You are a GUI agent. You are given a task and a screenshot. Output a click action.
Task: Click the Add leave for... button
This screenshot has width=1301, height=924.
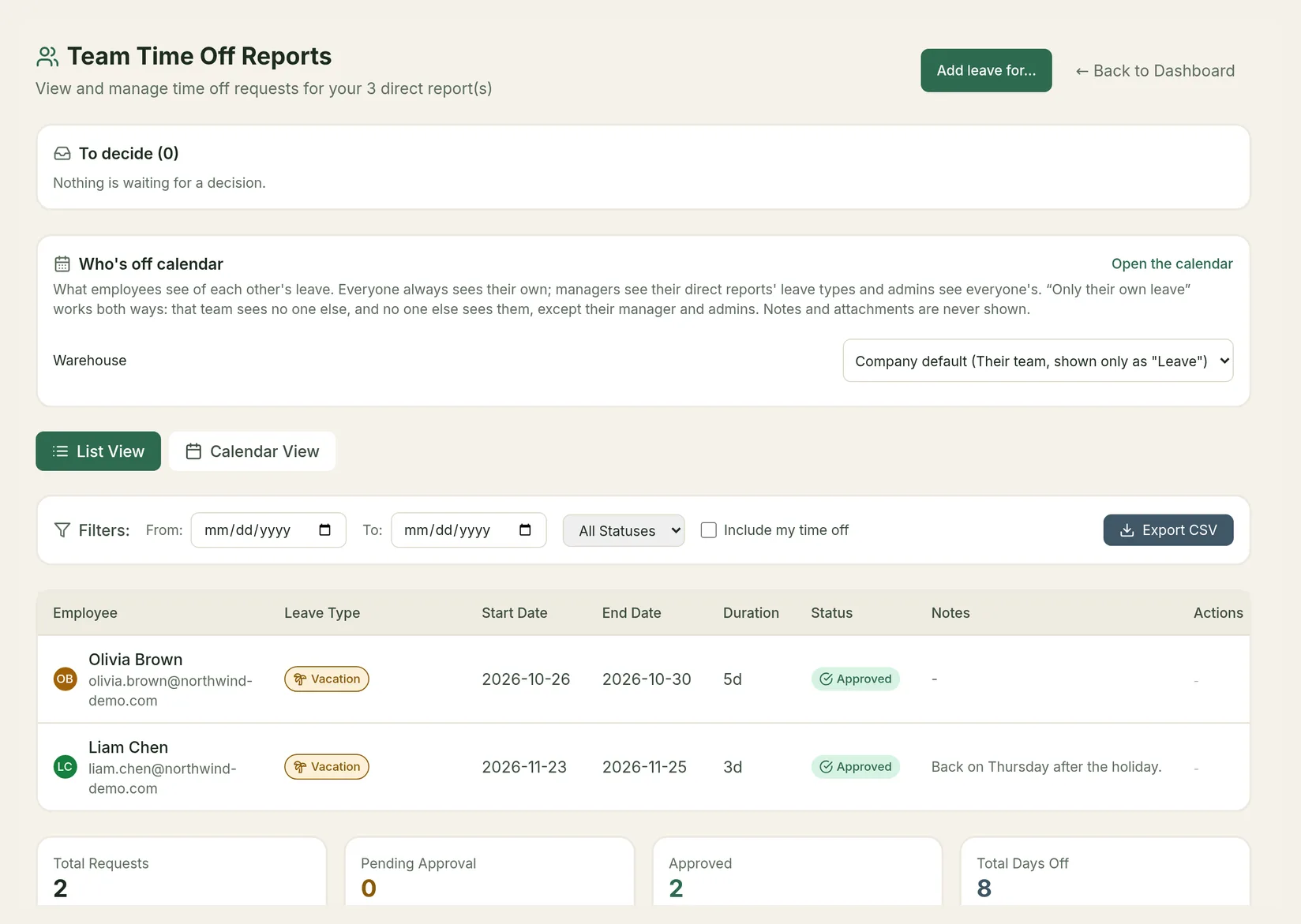[986, 70]
